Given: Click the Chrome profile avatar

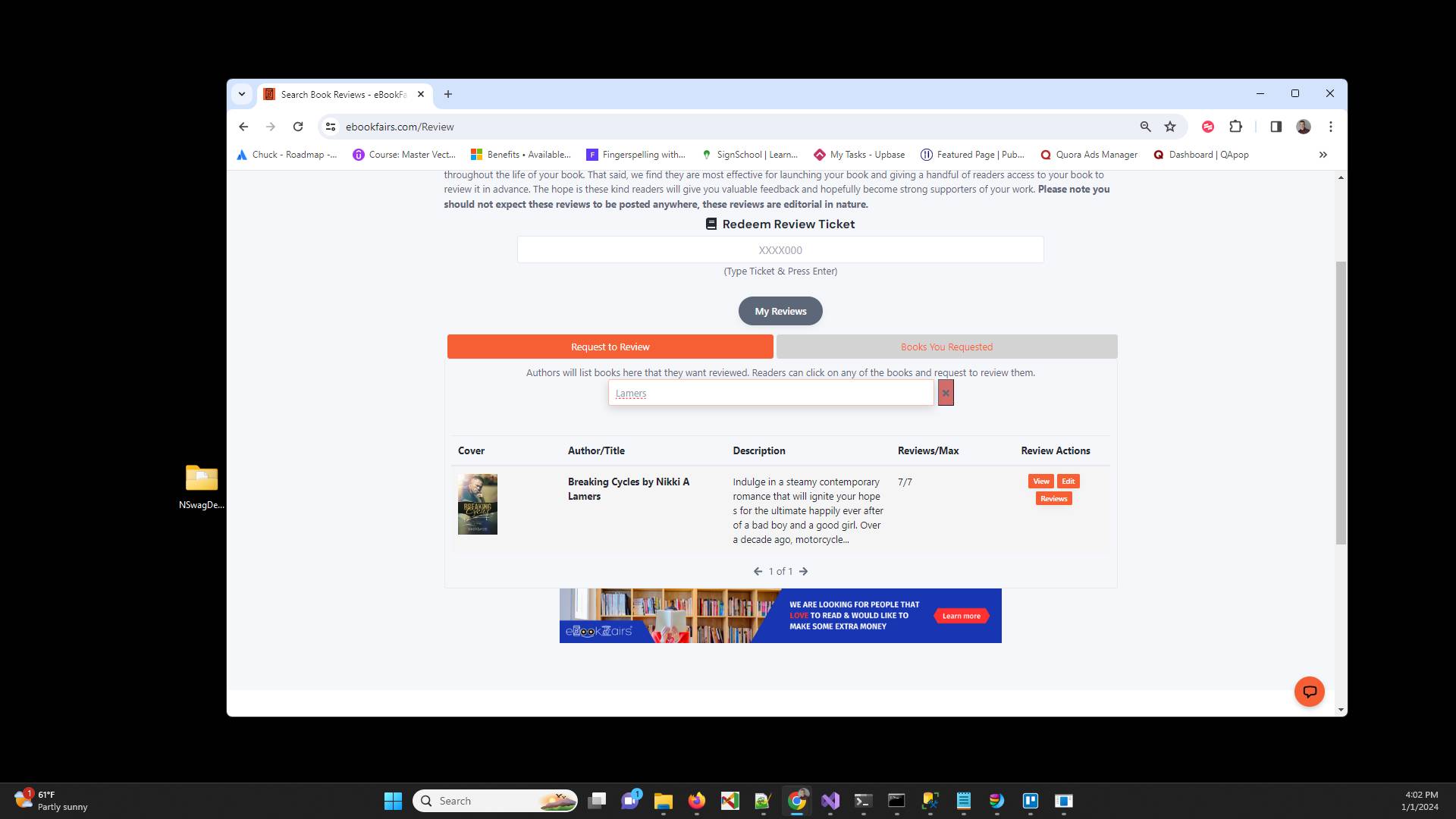Looking at the screenshot, I should (1304, 127).
